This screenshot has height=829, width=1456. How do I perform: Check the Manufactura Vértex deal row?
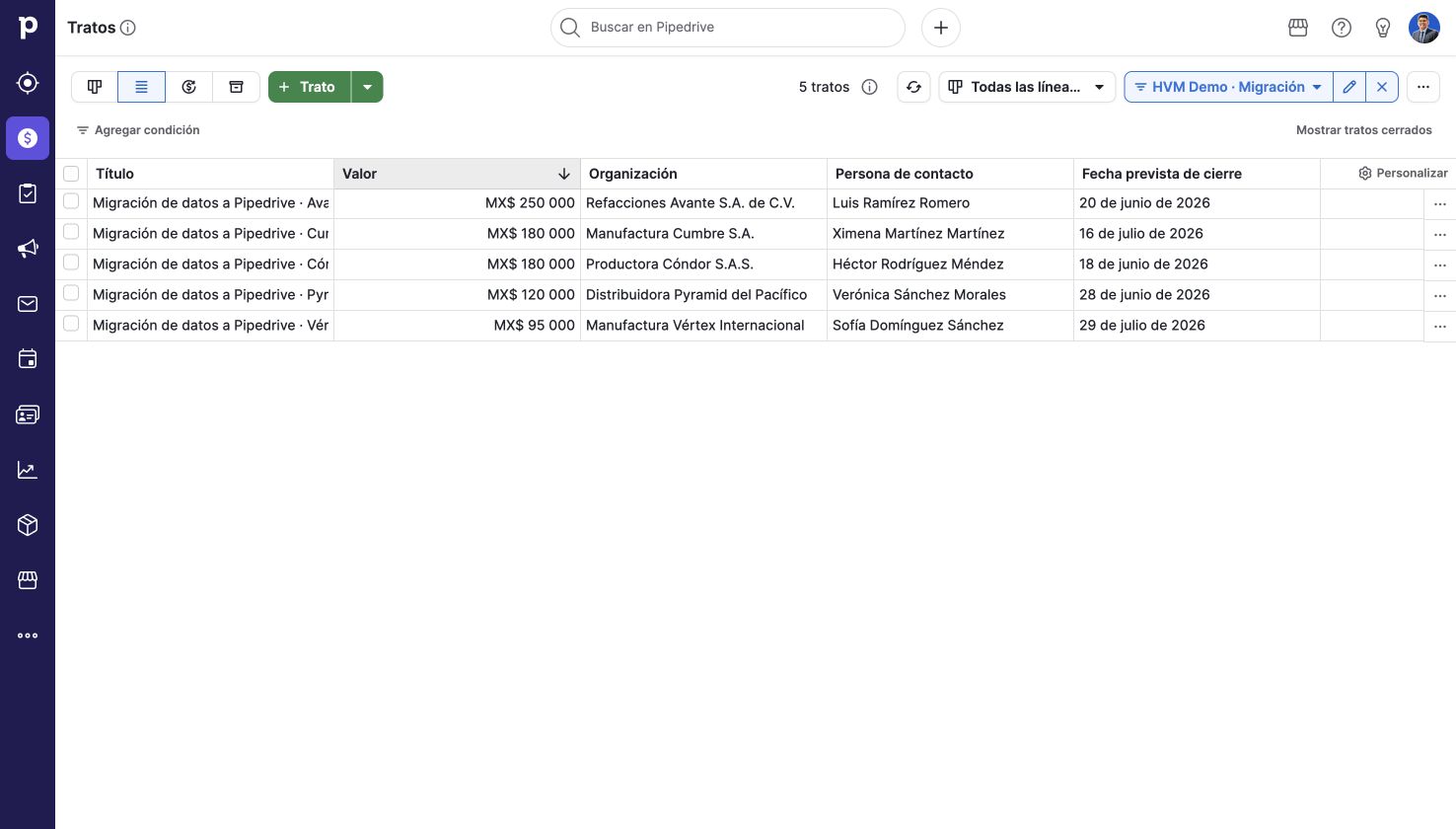tap(71, 324)
